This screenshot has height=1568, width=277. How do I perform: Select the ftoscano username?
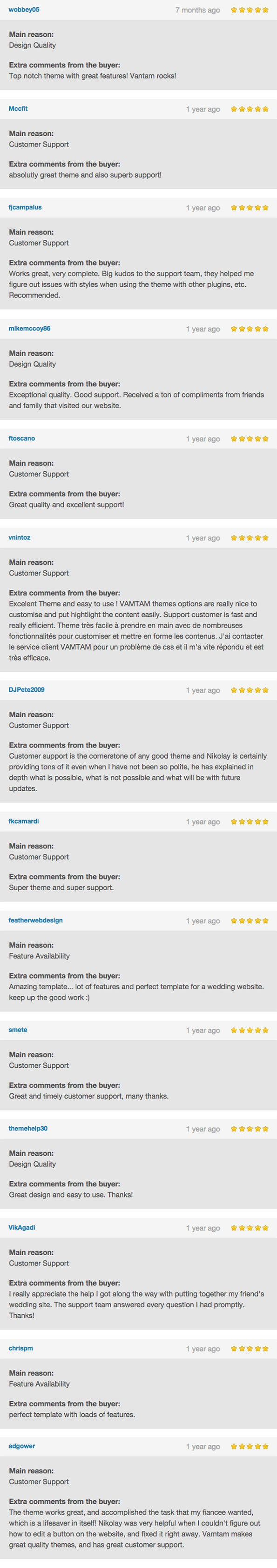coord(21,438)
